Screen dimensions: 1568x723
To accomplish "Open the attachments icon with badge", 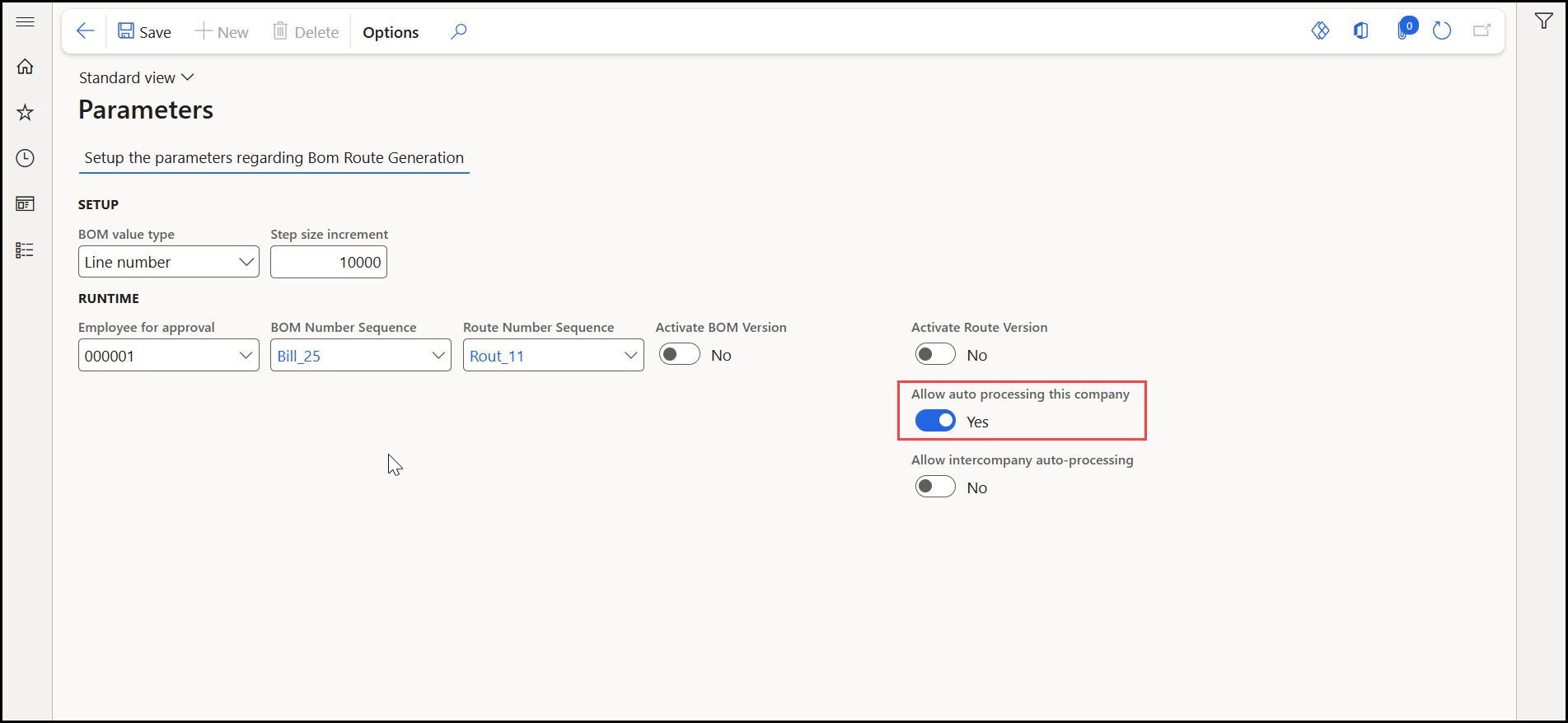I will click(x=1406, y=30).
